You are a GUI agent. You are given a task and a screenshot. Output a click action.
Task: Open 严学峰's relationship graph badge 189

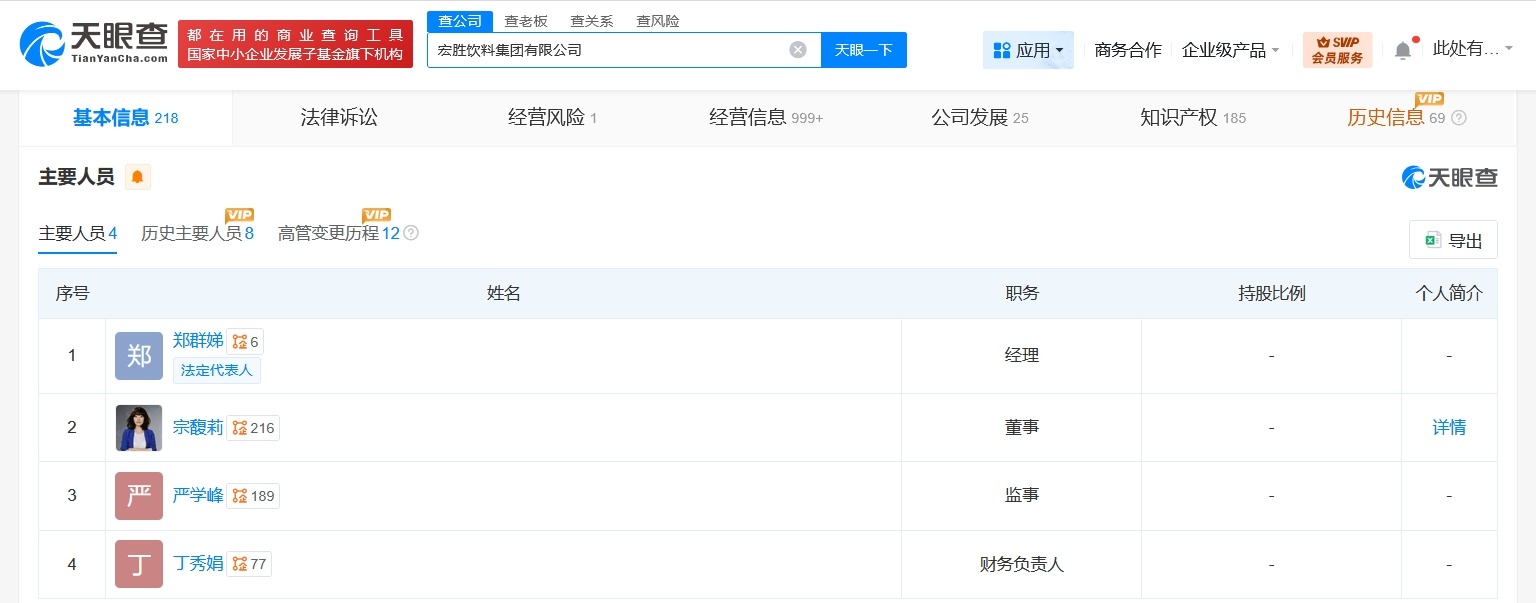point(253,496)
